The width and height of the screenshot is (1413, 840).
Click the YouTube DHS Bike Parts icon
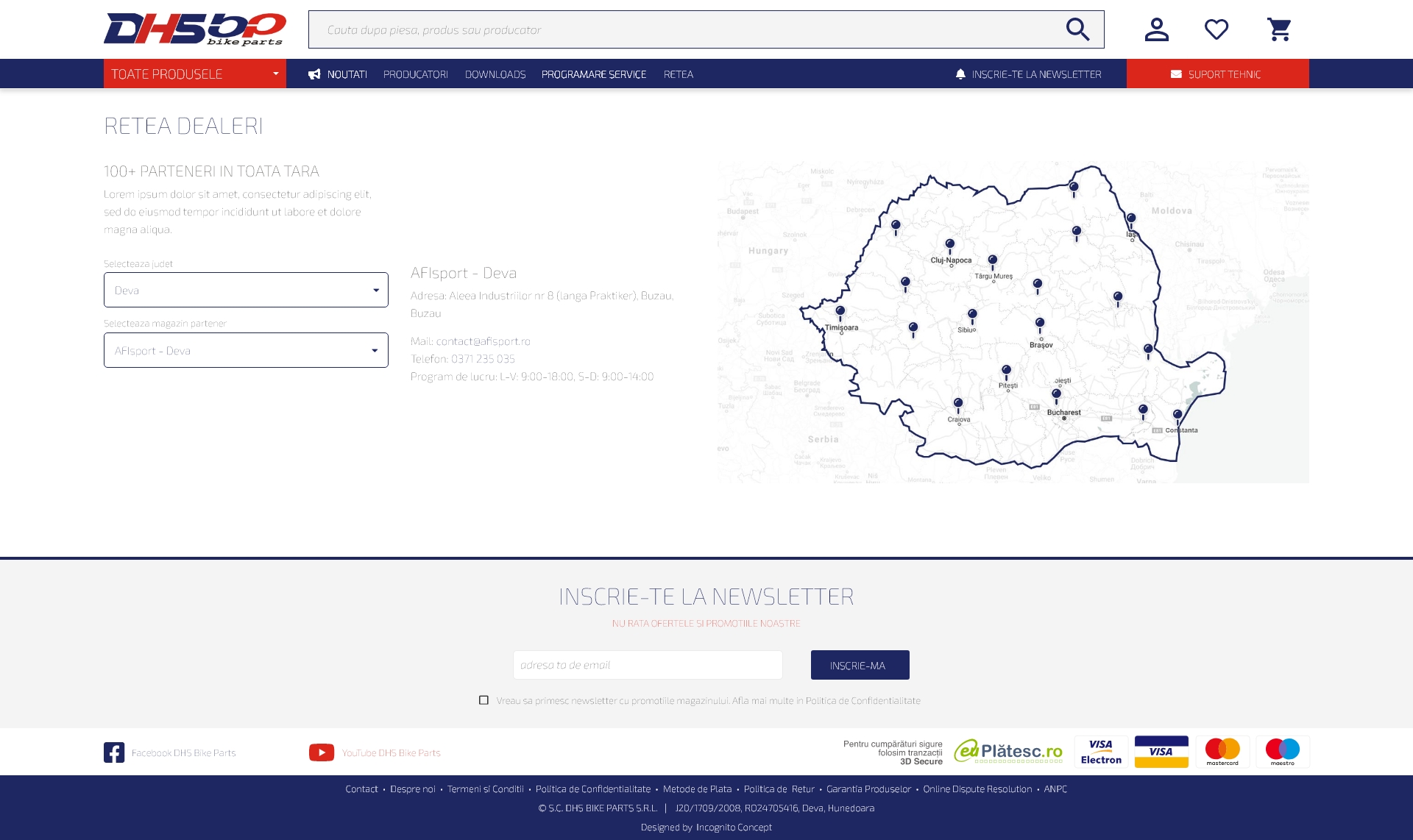[x=322, y=752]
